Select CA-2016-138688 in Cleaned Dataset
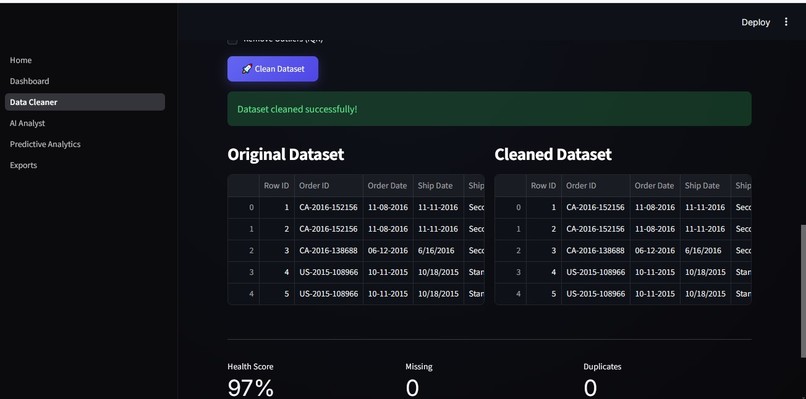 click(596, 250)
